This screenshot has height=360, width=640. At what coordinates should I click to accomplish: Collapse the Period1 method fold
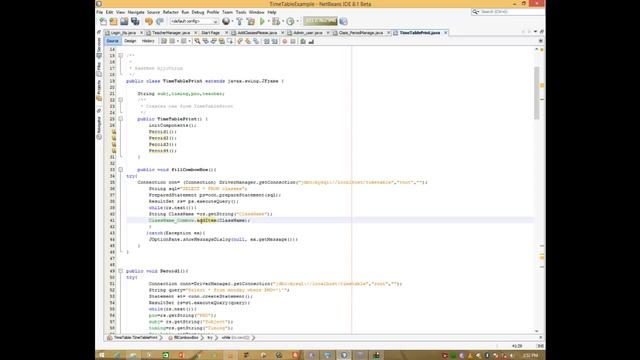(120, 271)
